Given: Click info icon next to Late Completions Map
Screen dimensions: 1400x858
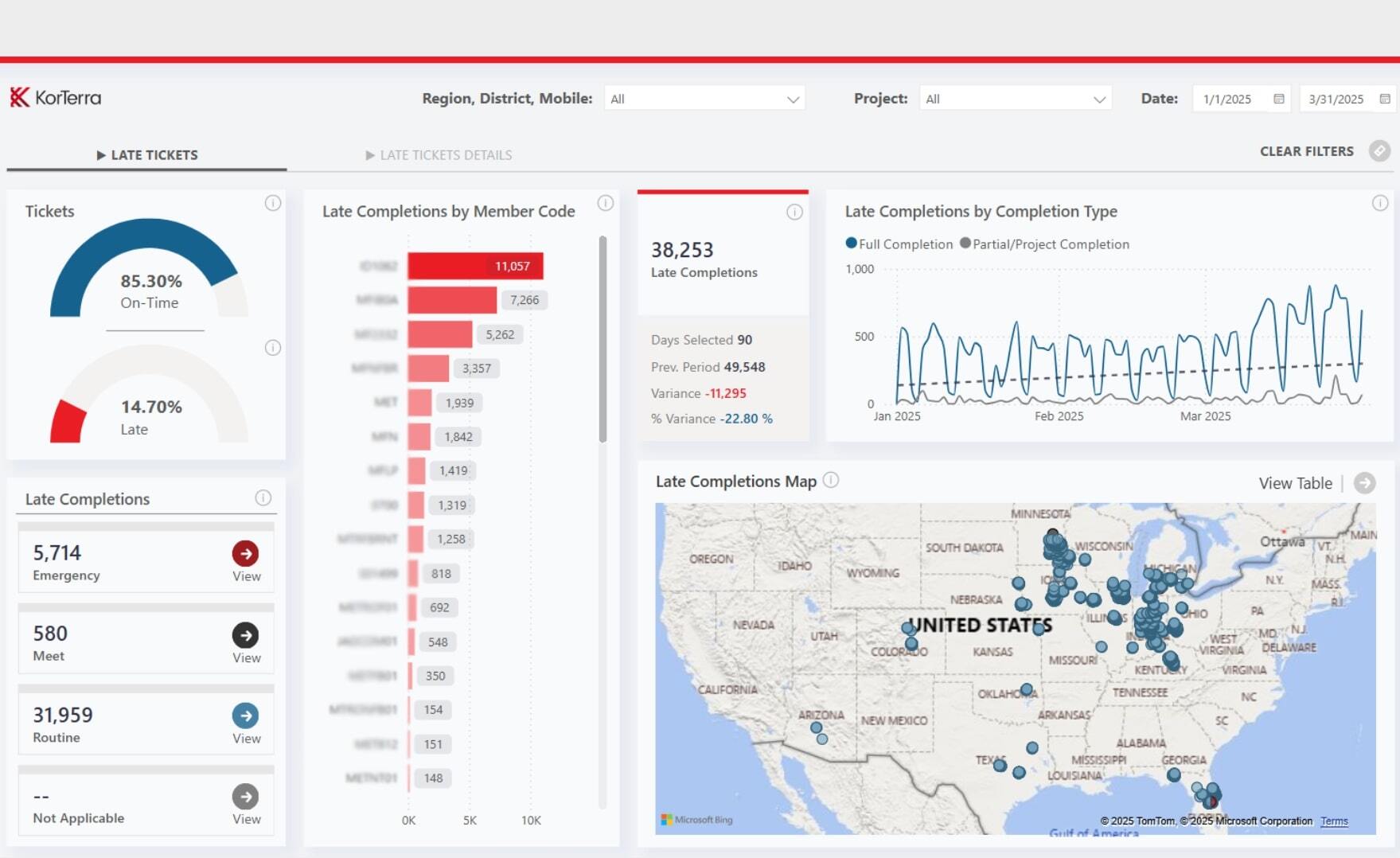Looking at the screenshot, I should tap(831, 480).
